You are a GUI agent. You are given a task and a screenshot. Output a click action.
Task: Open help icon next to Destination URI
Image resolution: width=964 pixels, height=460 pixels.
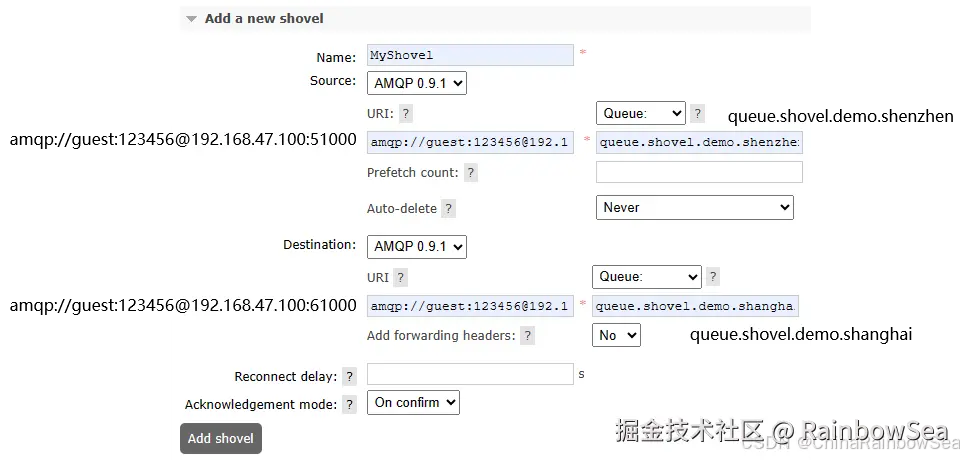pos(401,277)
